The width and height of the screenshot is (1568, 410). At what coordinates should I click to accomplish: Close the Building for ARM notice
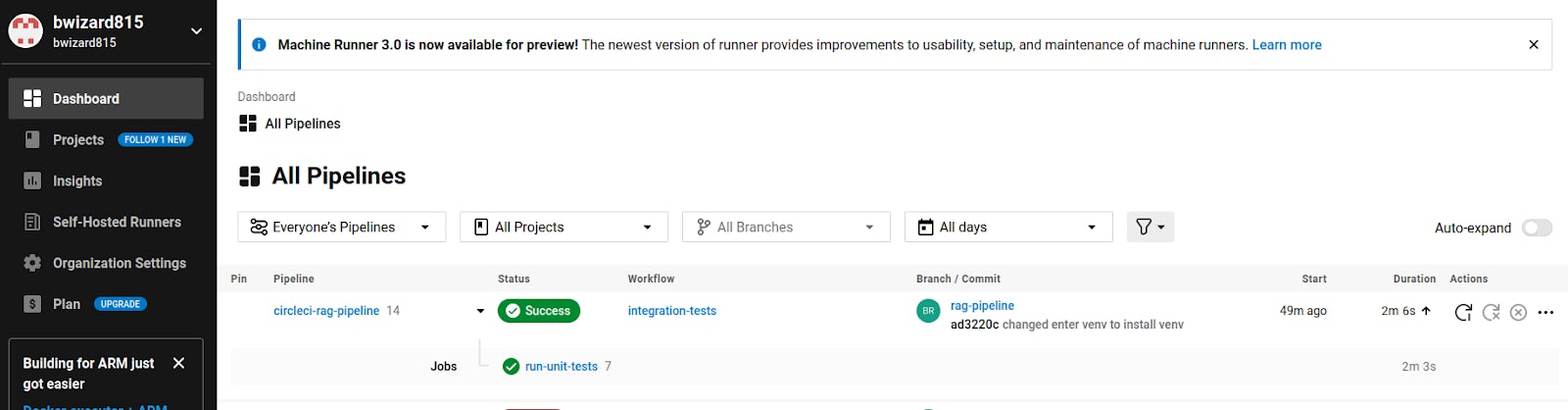click(x=178, y=363)
